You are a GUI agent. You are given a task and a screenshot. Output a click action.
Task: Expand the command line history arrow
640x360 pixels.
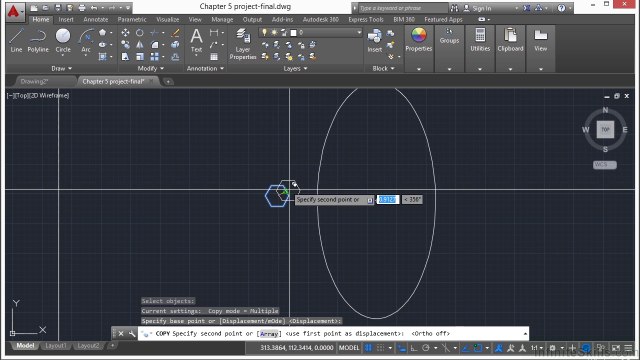[x=525, y=333]
